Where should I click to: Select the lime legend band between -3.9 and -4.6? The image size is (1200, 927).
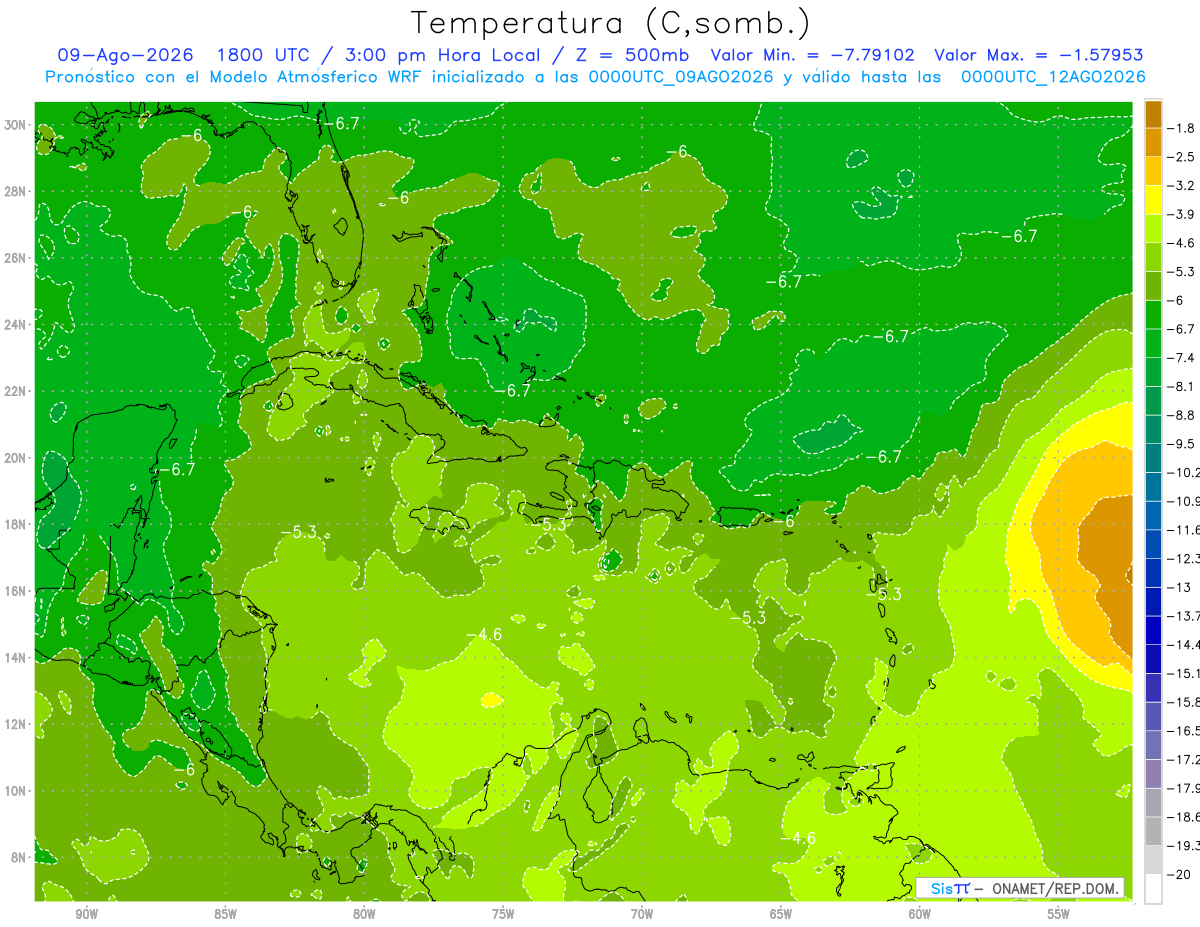pos(1153,229)
